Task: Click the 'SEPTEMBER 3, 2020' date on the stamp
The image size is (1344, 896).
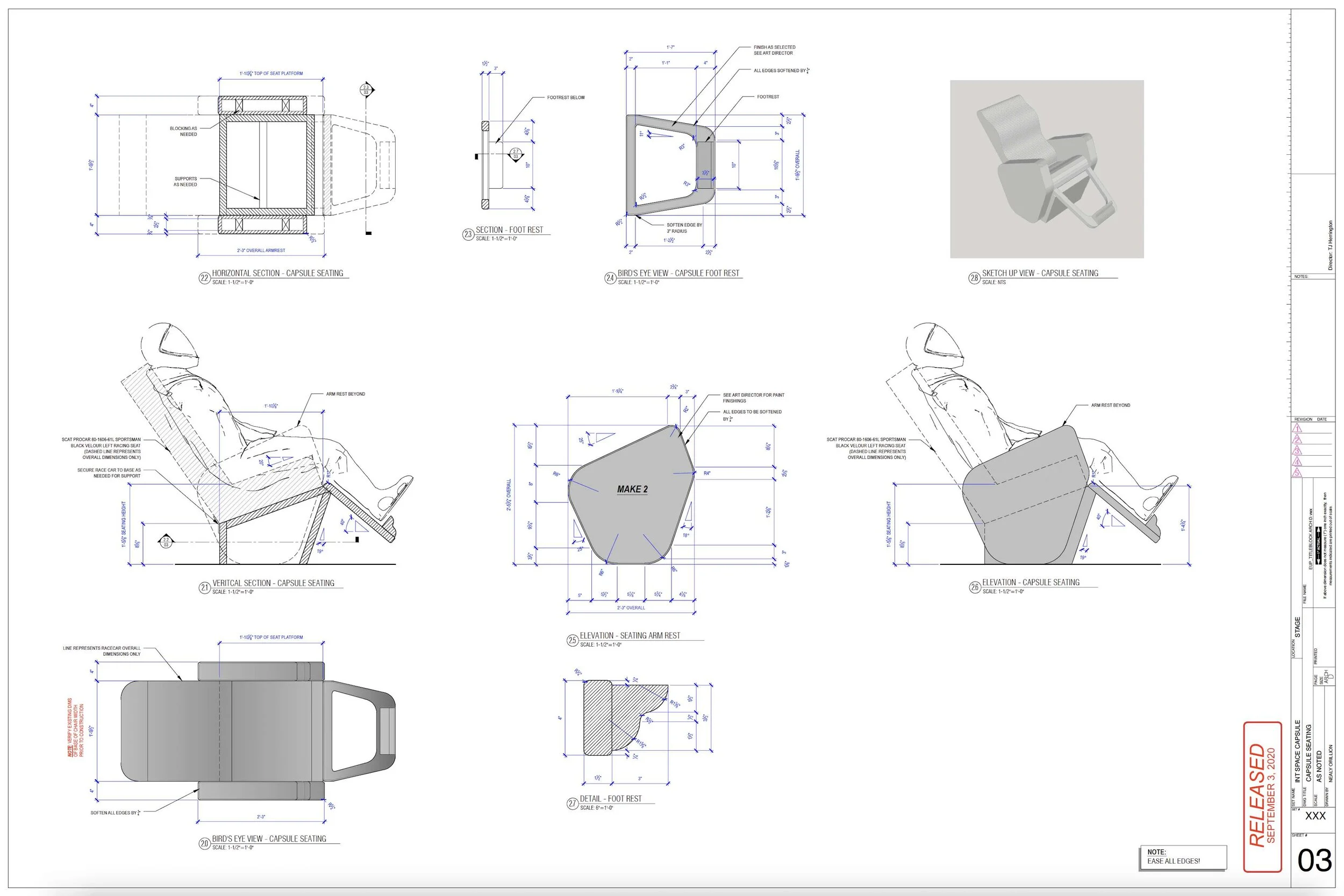Action: 1272,795
